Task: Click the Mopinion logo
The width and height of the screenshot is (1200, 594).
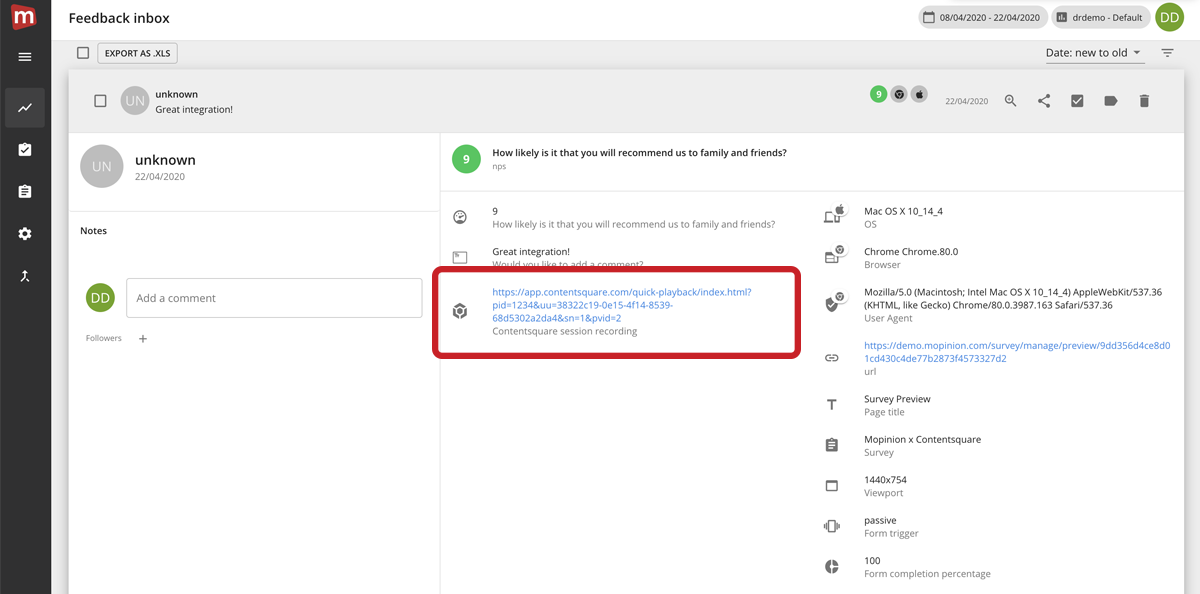Action: coord(25,18)
